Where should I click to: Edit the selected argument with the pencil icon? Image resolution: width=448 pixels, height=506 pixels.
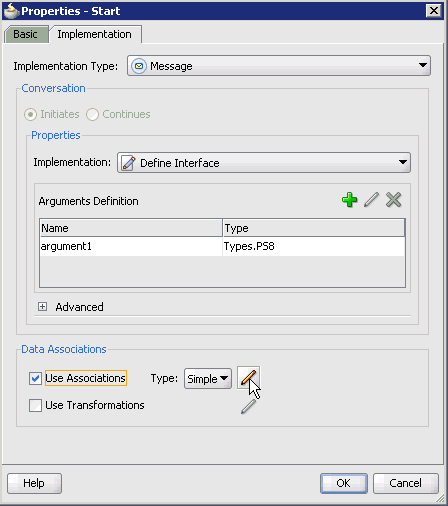(371, 200)
